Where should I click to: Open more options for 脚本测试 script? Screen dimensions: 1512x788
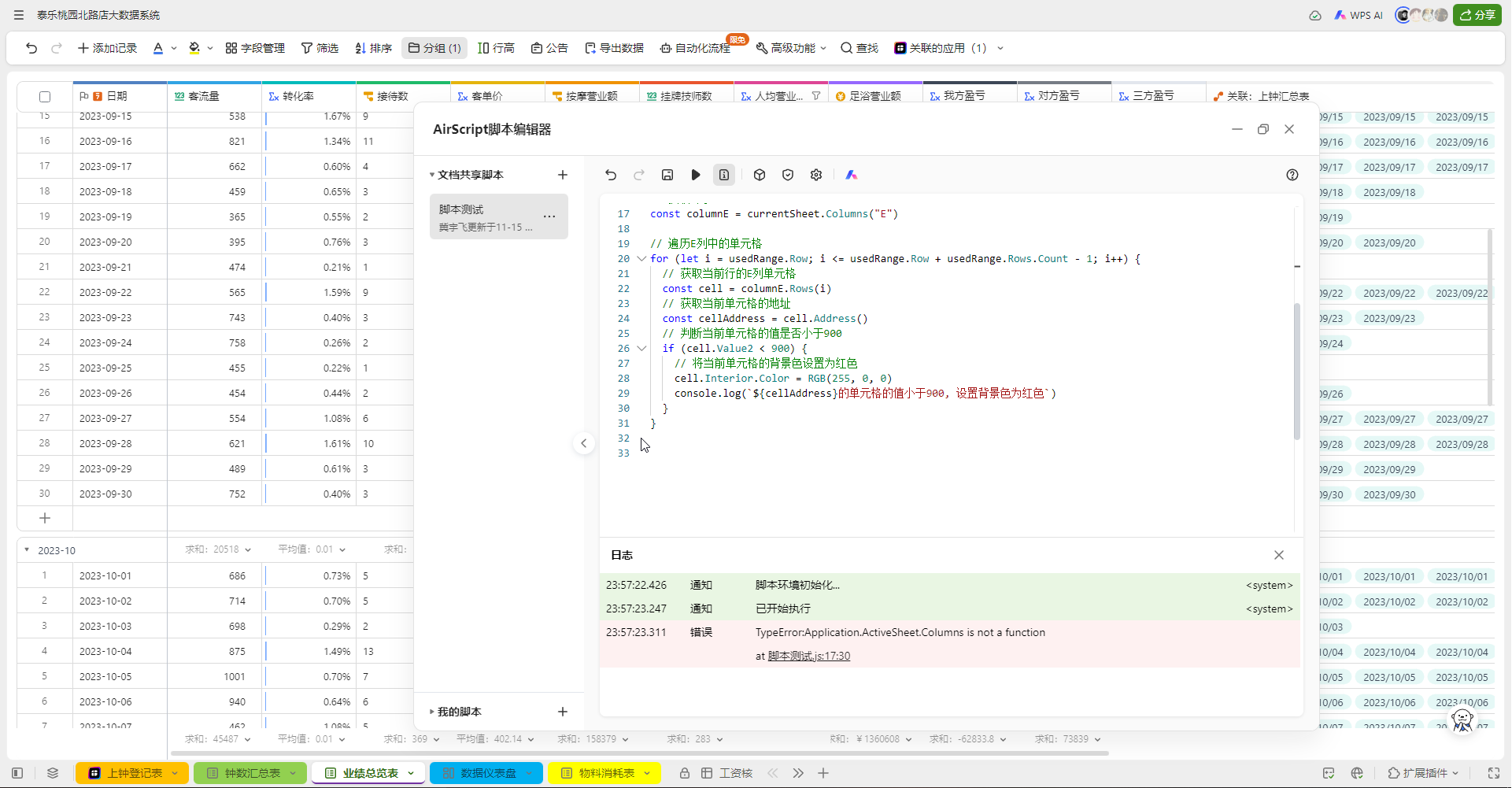[549, 216]
